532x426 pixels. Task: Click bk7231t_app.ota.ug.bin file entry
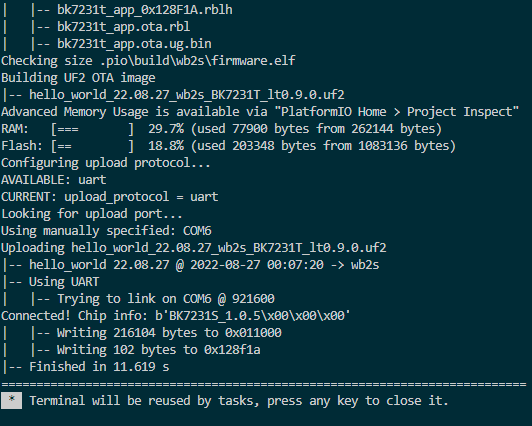point(134,44)
